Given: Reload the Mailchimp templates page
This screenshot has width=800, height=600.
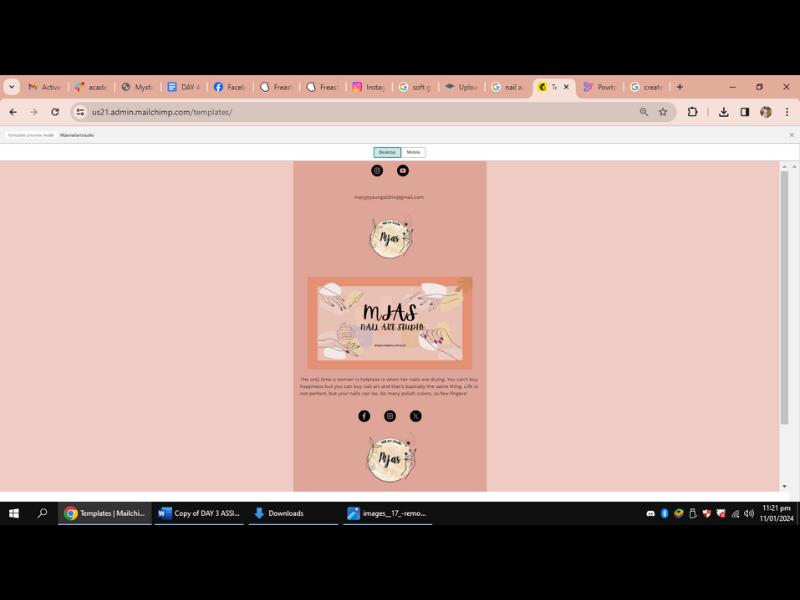Looking at the screenshot, I should coord(55,112).
